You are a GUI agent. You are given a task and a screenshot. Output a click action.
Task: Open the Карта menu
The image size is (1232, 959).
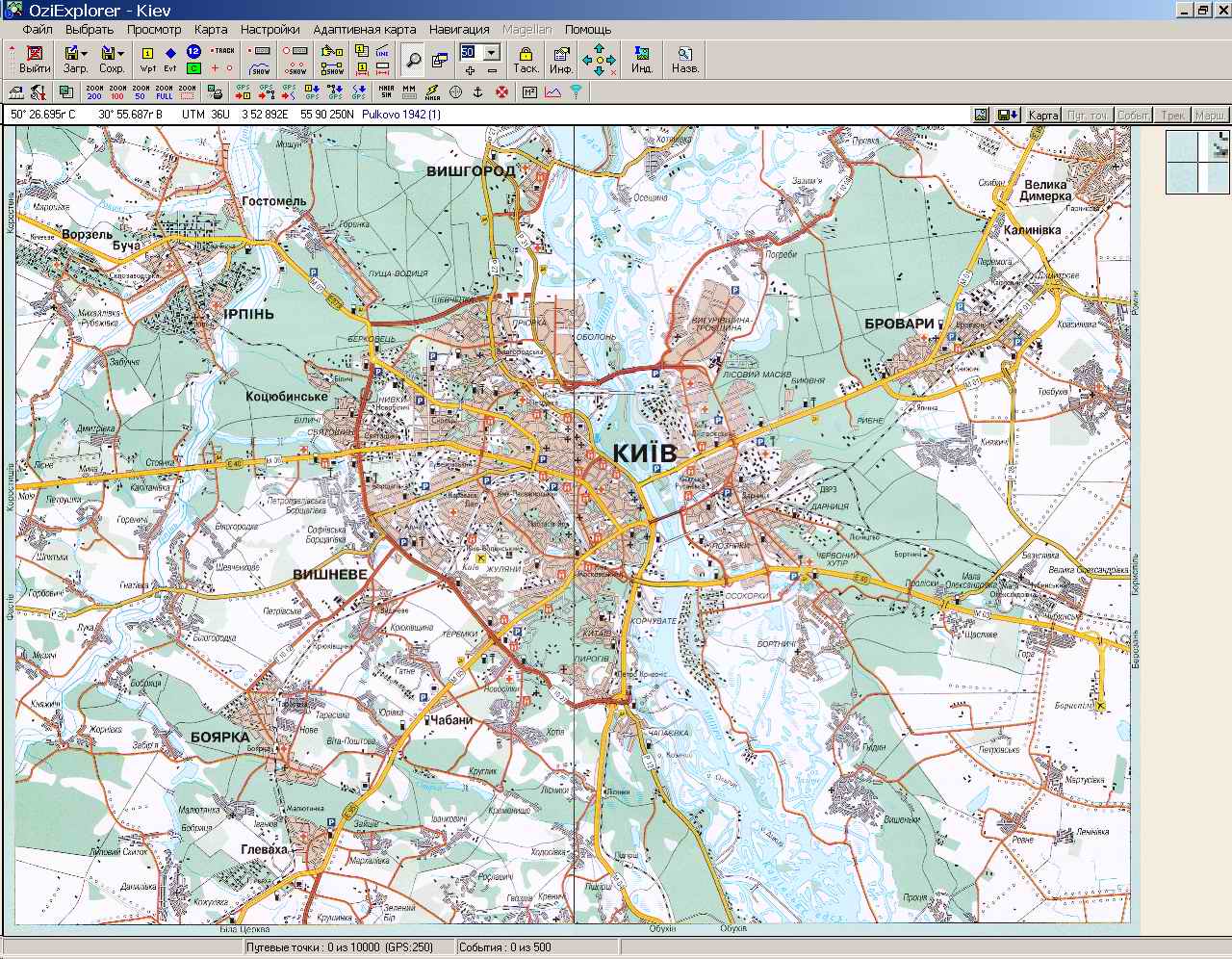[x=211, y=29]
